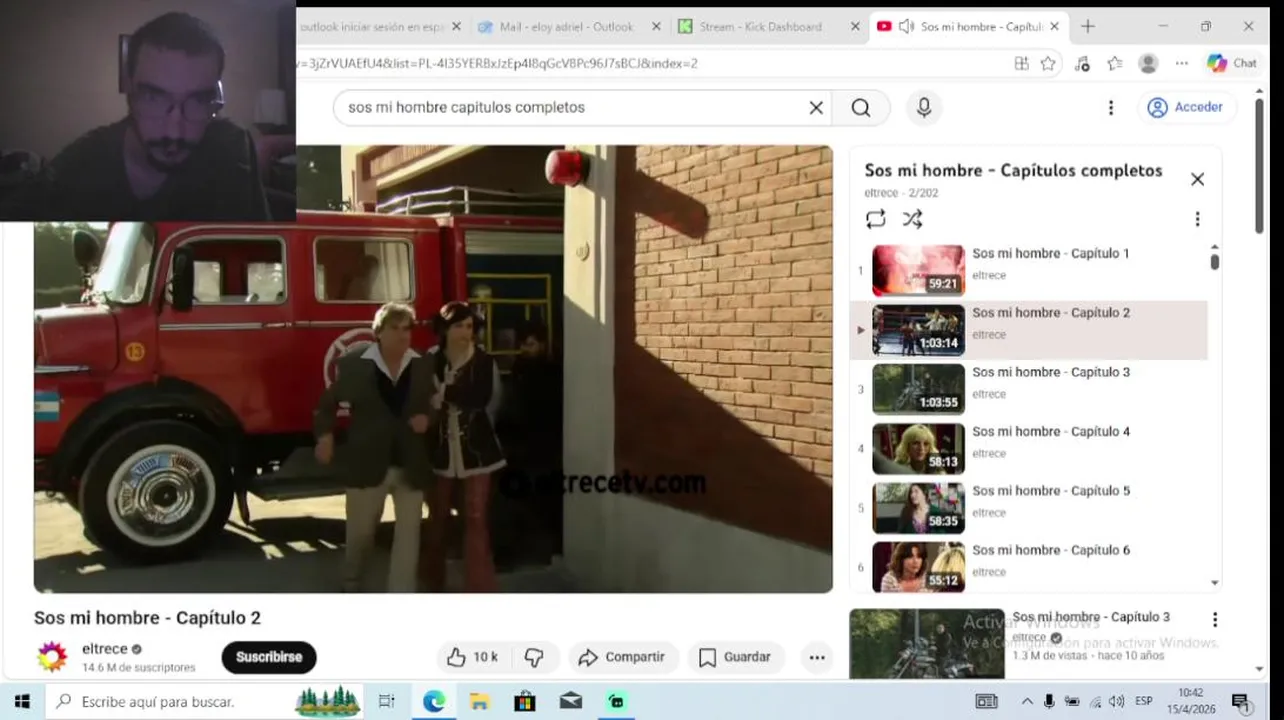Open the eltrece channel avatar
Screen dimensions: 1284x720
(52, 657)
